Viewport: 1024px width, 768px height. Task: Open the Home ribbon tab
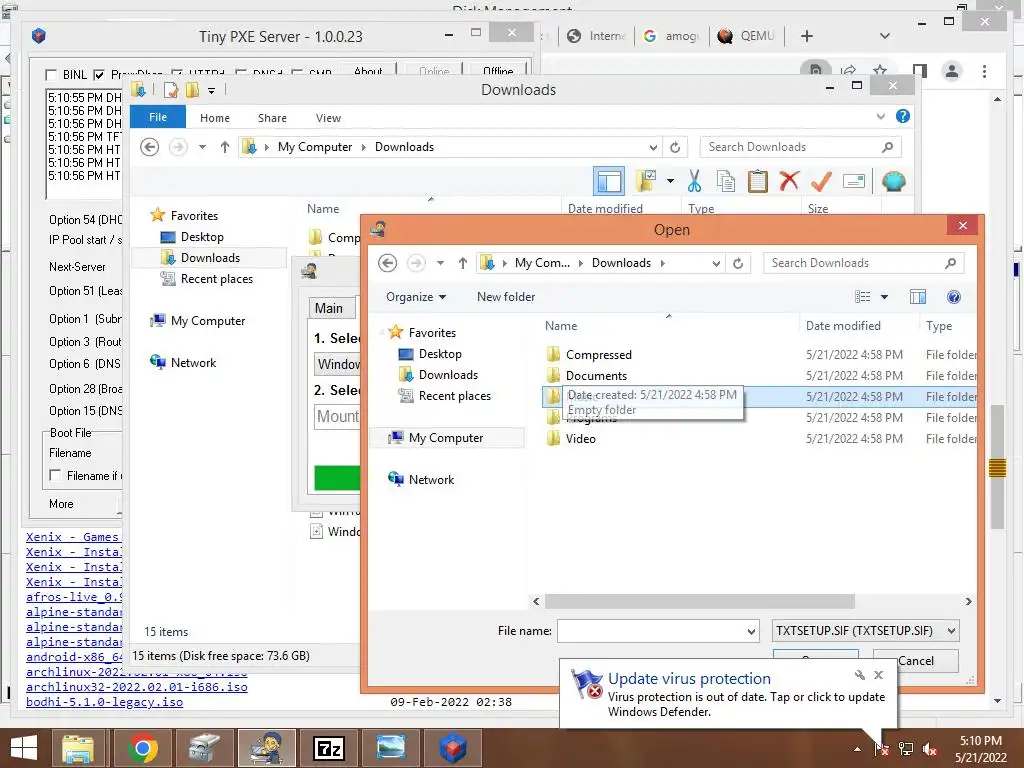tap(215, 118)
